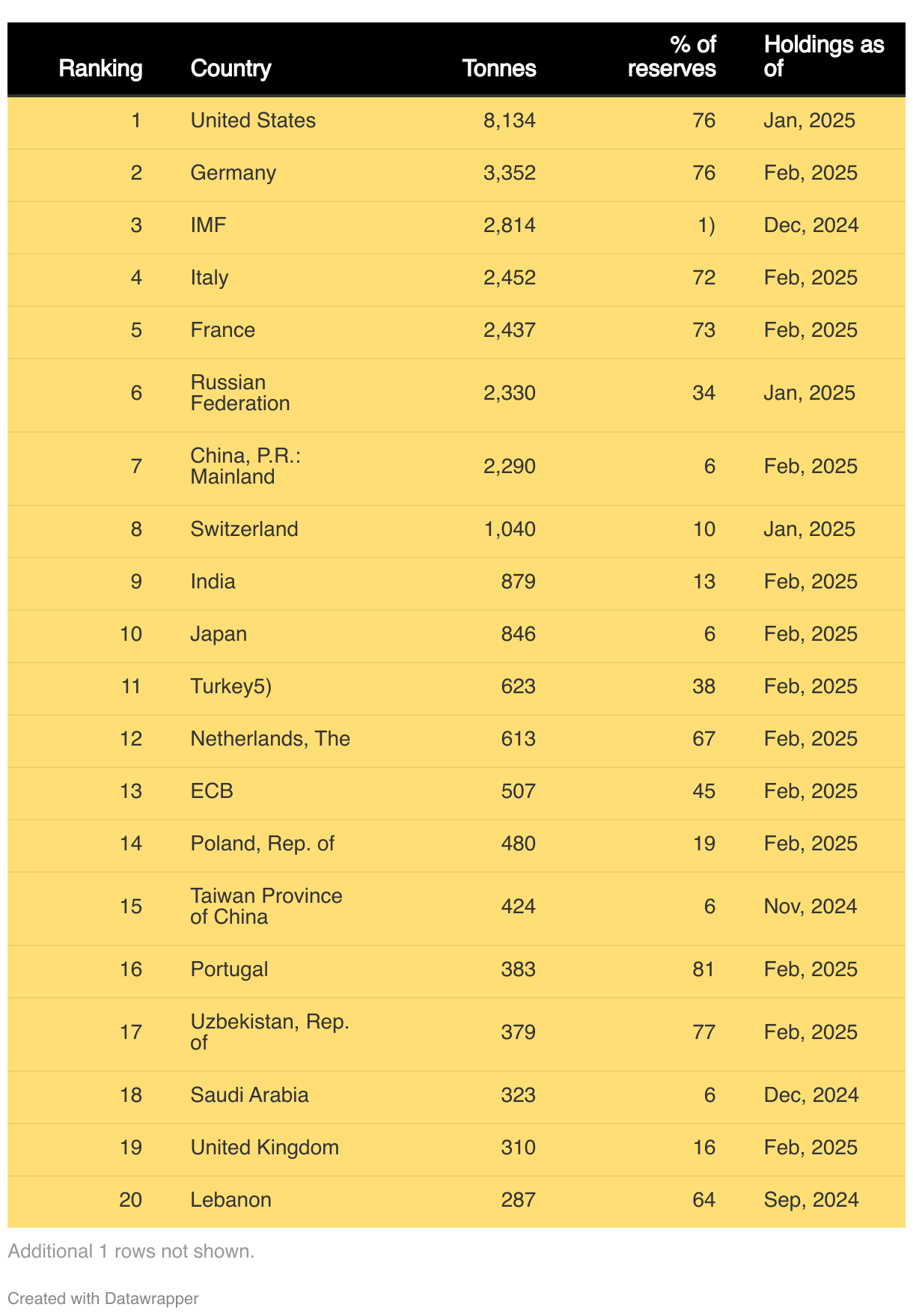Image resolution: width=913 pixels, height=1316 pixels.
Task: Click the Russian Federation country cell
Action: pos(240,393)
